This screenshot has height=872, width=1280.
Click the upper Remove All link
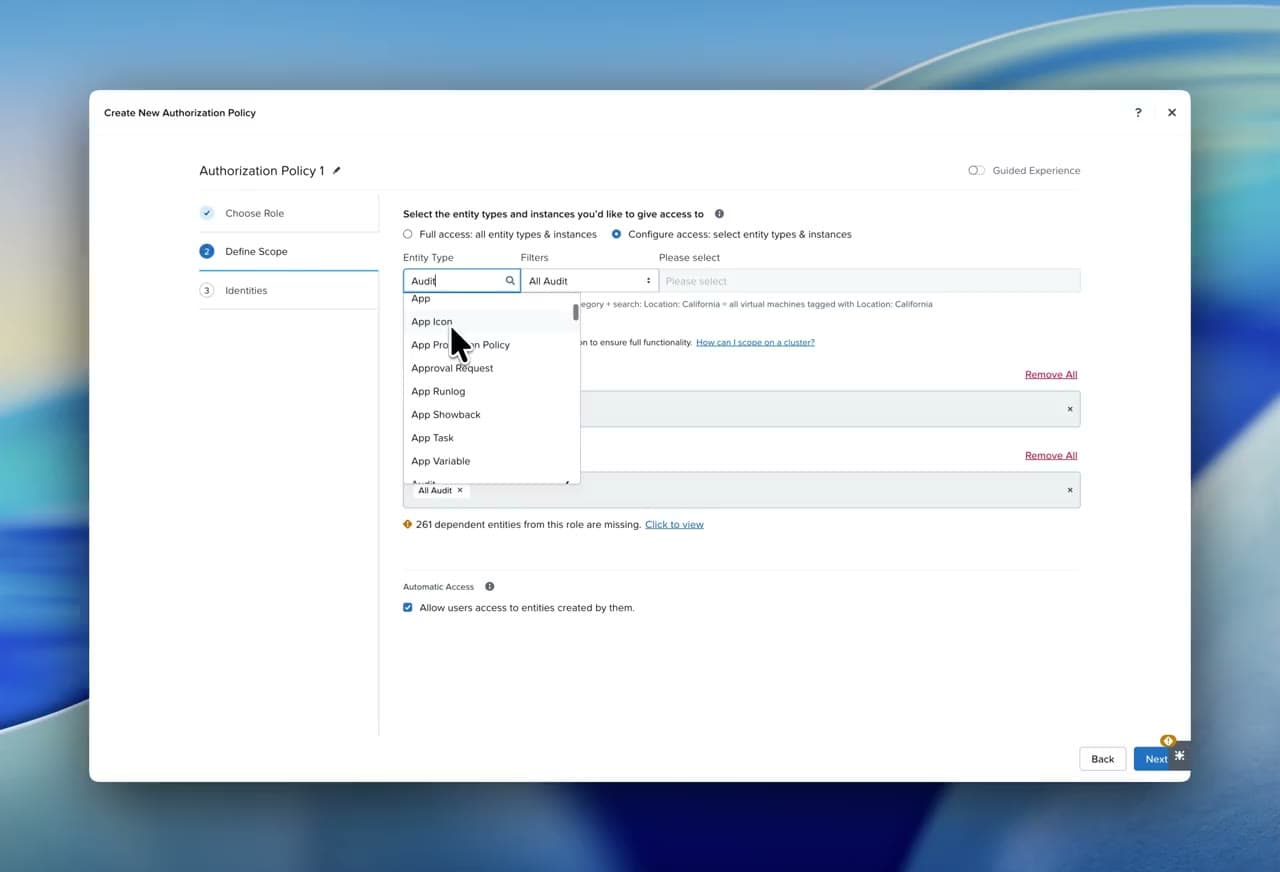point(1051,374)
